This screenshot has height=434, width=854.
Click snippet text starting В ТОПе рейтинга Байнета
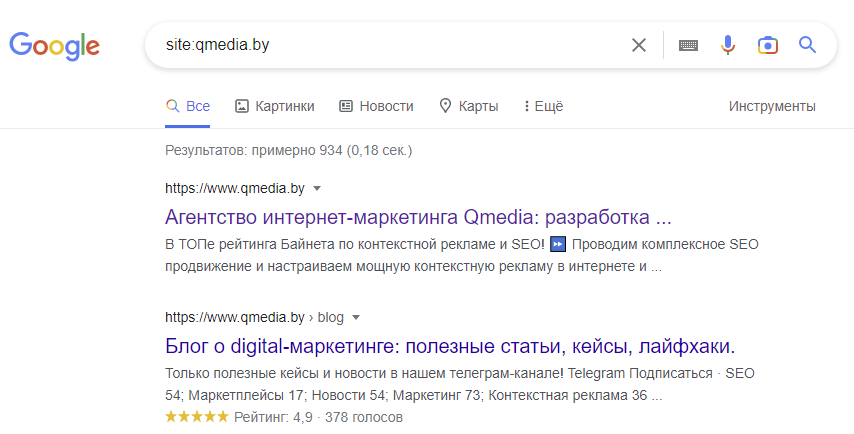click(x=462, y=255)
